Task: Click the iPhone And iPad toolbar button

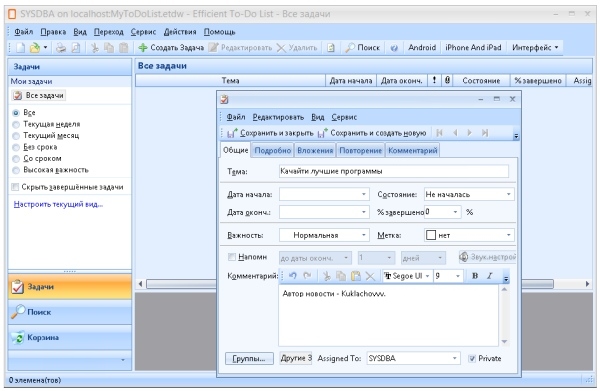Action: tap(473, 48)
